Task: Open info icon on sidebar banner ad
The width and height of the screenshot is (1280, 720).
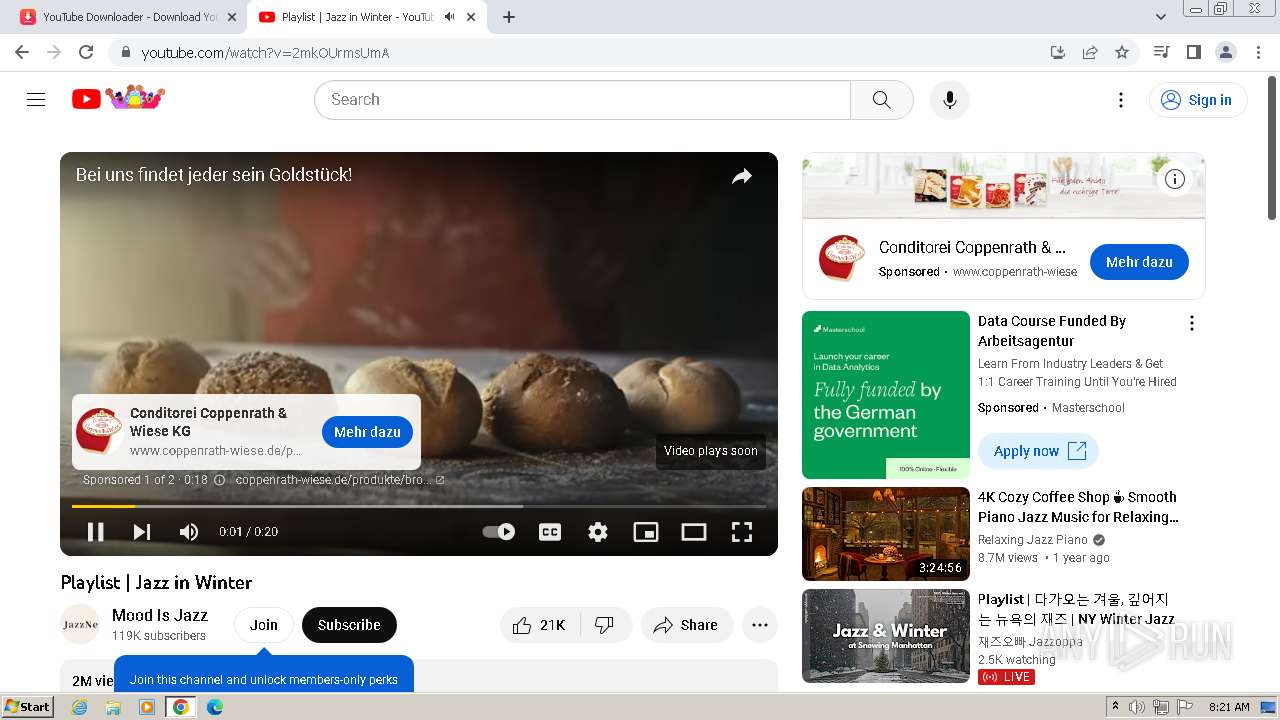Action: [1175, 179]
